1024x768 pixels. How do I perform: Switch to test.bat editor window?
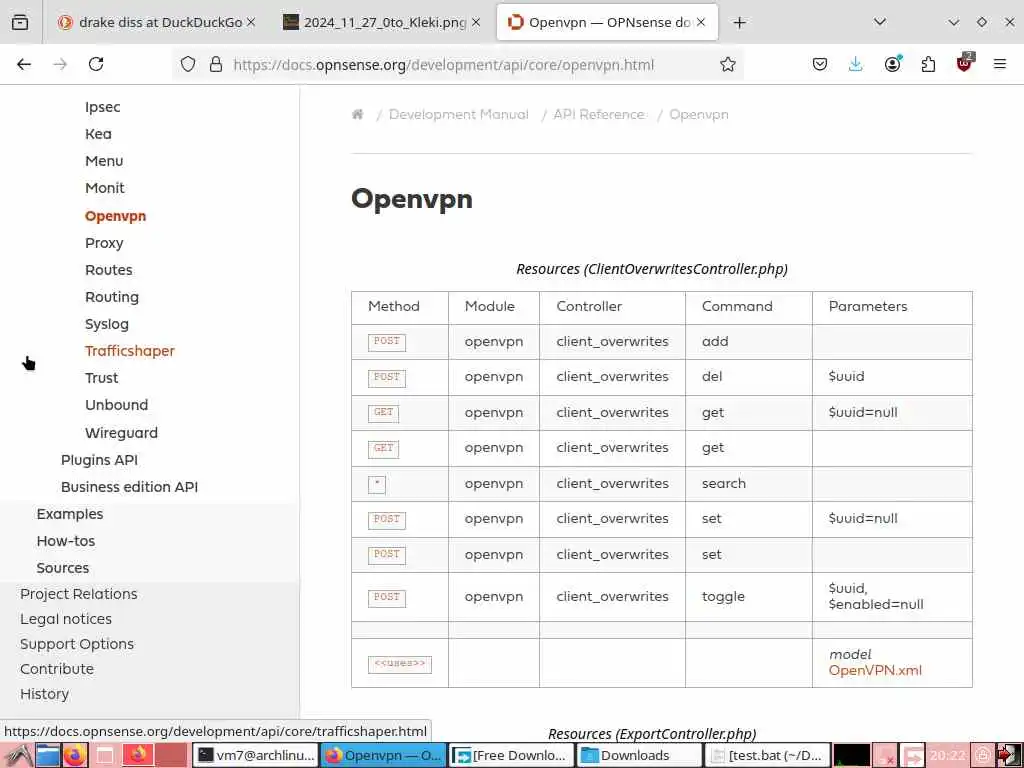[767, 755]
